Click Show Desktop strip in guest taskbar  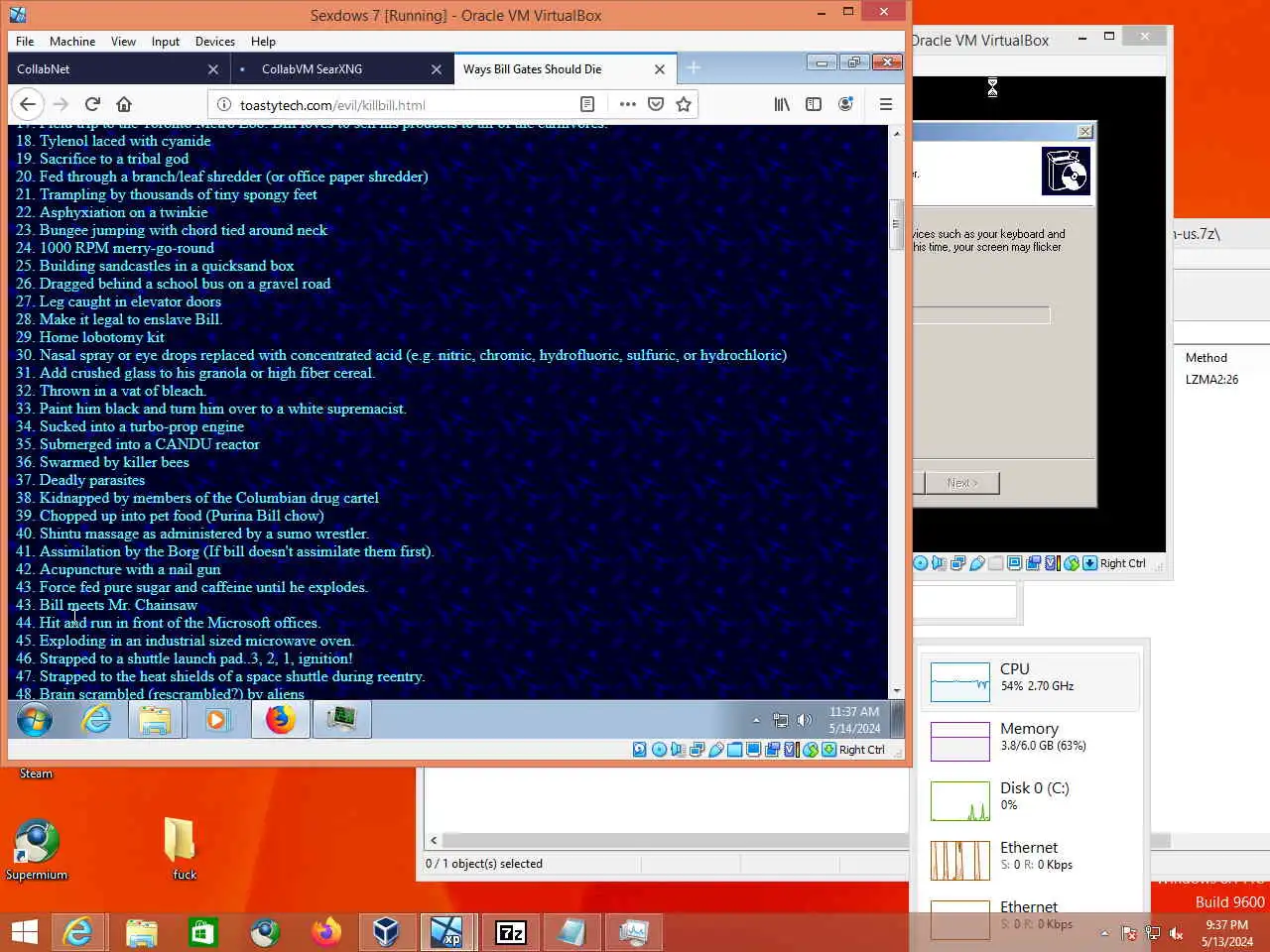897,719
